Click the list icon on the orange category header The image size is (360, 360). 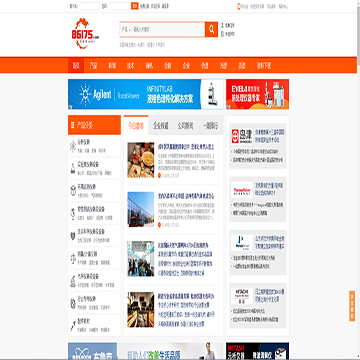(x=73, y=125)
